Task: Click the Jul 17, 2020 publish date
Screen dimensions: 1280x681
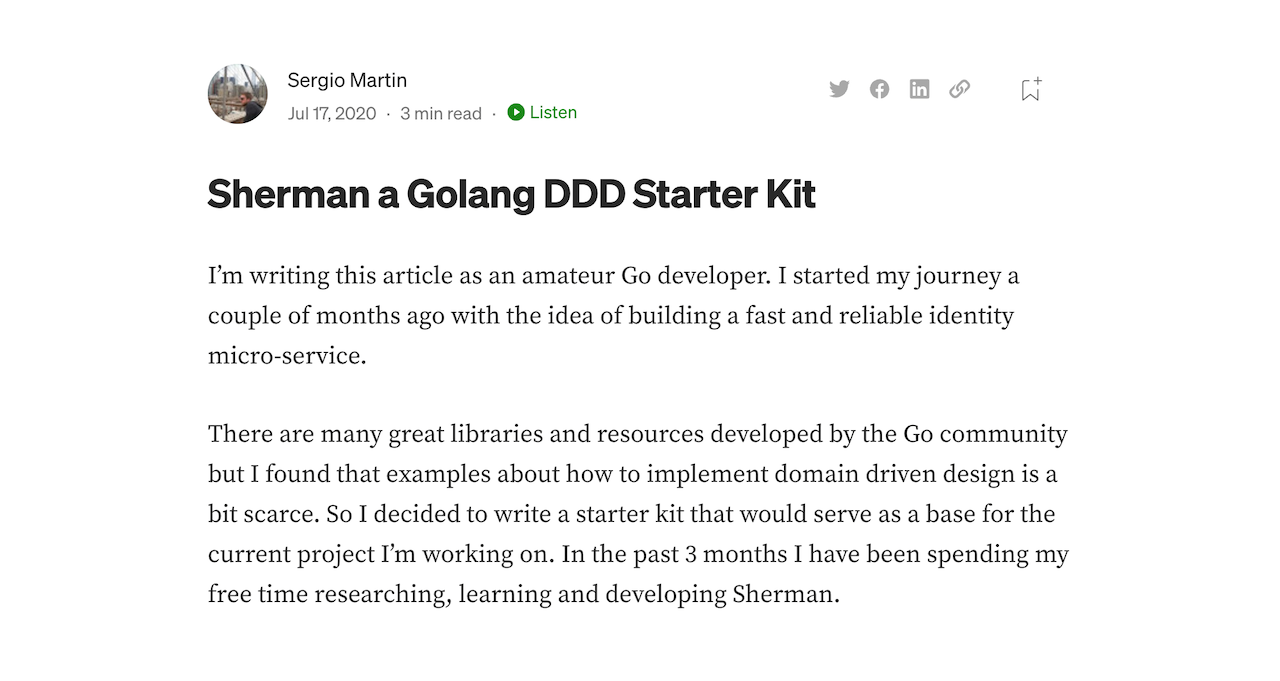Action: pyautogui.click(x=332, y=113)
